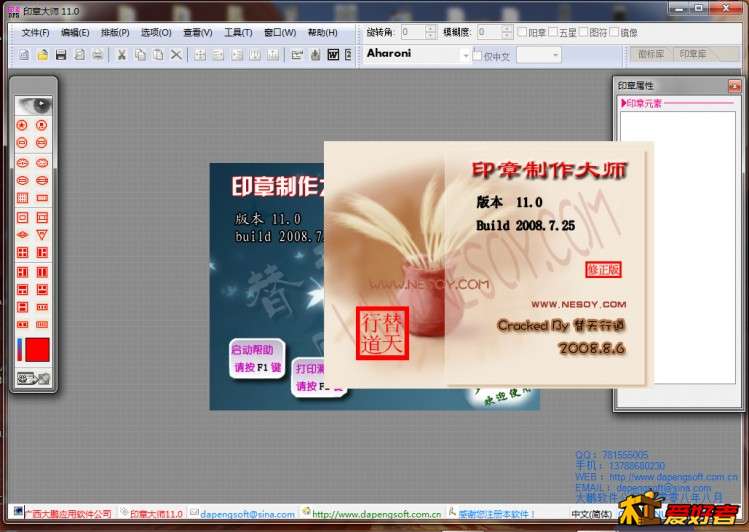Viewport: 749px width, 532px height.
Task: Click the large red color swatch
Action: [37, 350]
